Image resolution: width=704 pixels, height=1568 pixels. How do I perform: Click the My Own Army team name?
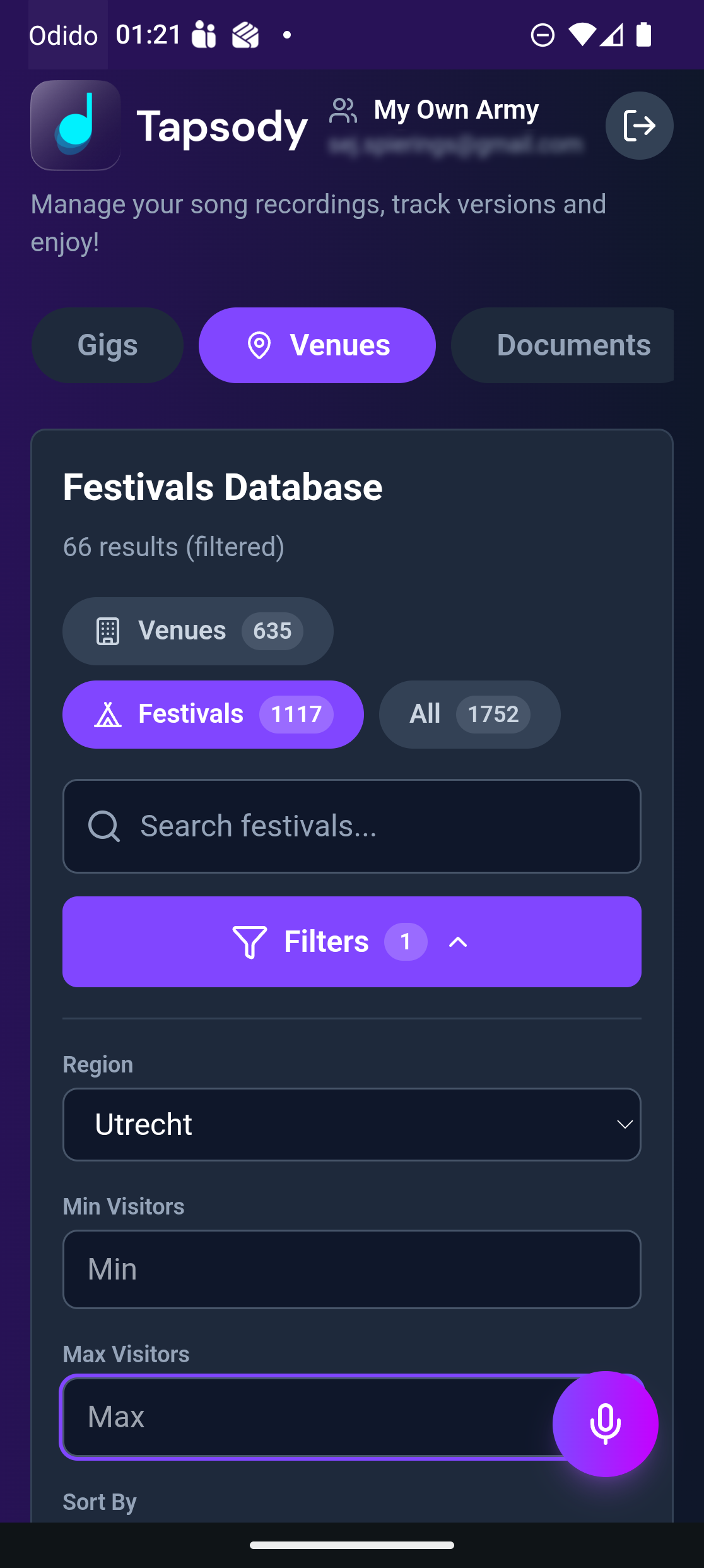456,110
